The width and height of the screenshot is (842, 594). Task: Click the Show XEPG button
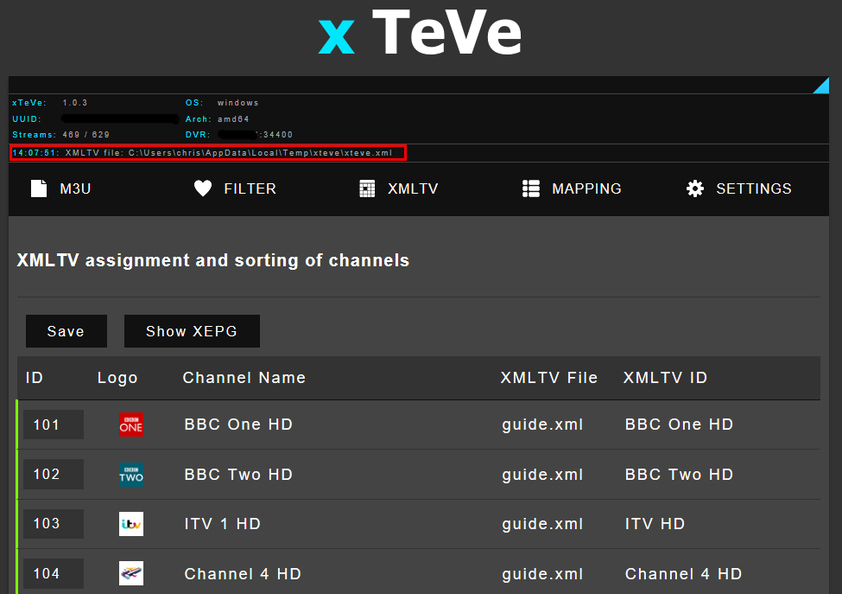(x=192, y=331)
